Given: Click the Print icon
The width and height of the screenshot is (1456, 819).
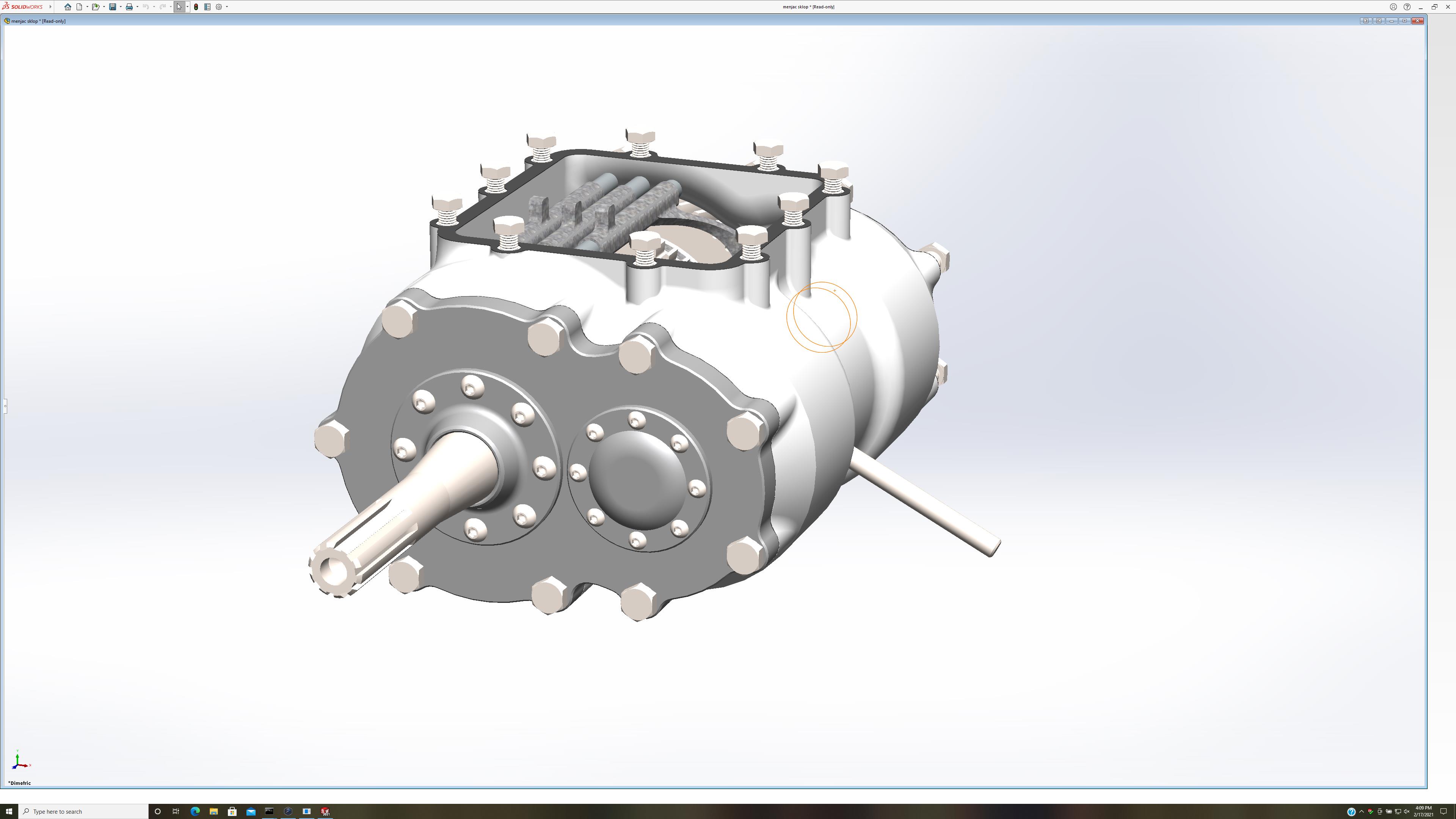Looking at the screenshot, I should (x=129, y=7).
